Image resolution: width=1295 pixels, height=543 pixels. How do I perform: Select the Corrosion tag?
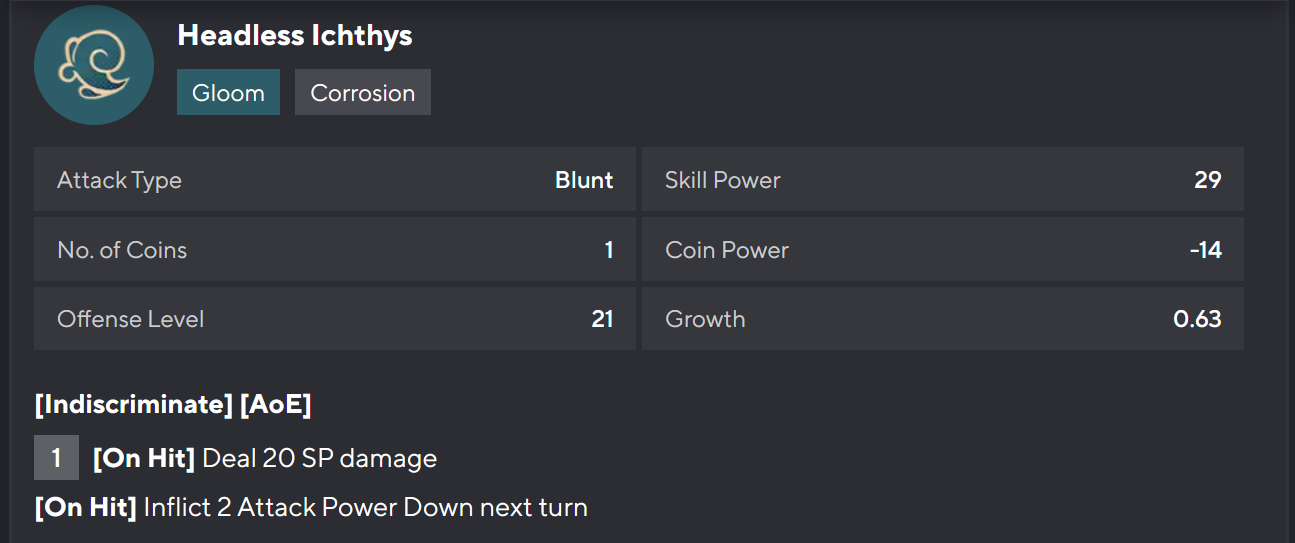(362, 93)
